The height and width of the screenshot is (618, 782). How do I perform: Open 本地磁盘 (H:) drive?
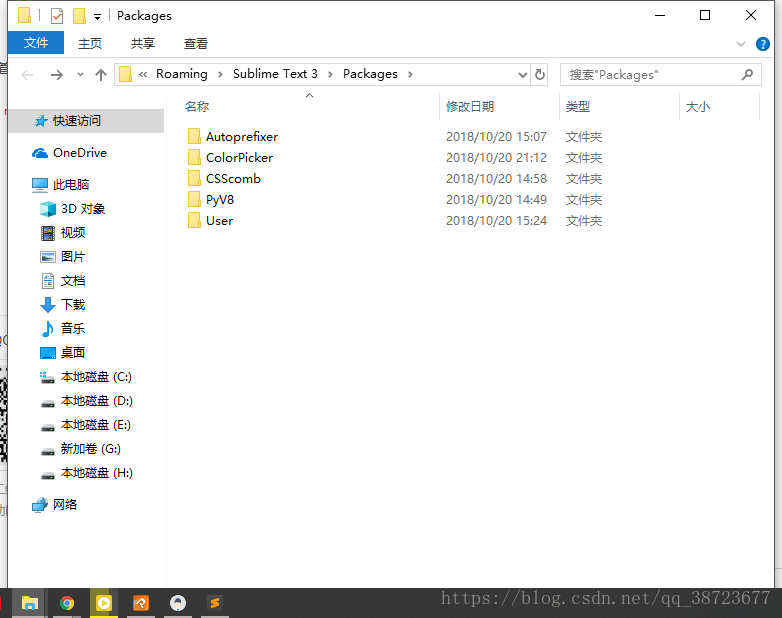point(96,472)
